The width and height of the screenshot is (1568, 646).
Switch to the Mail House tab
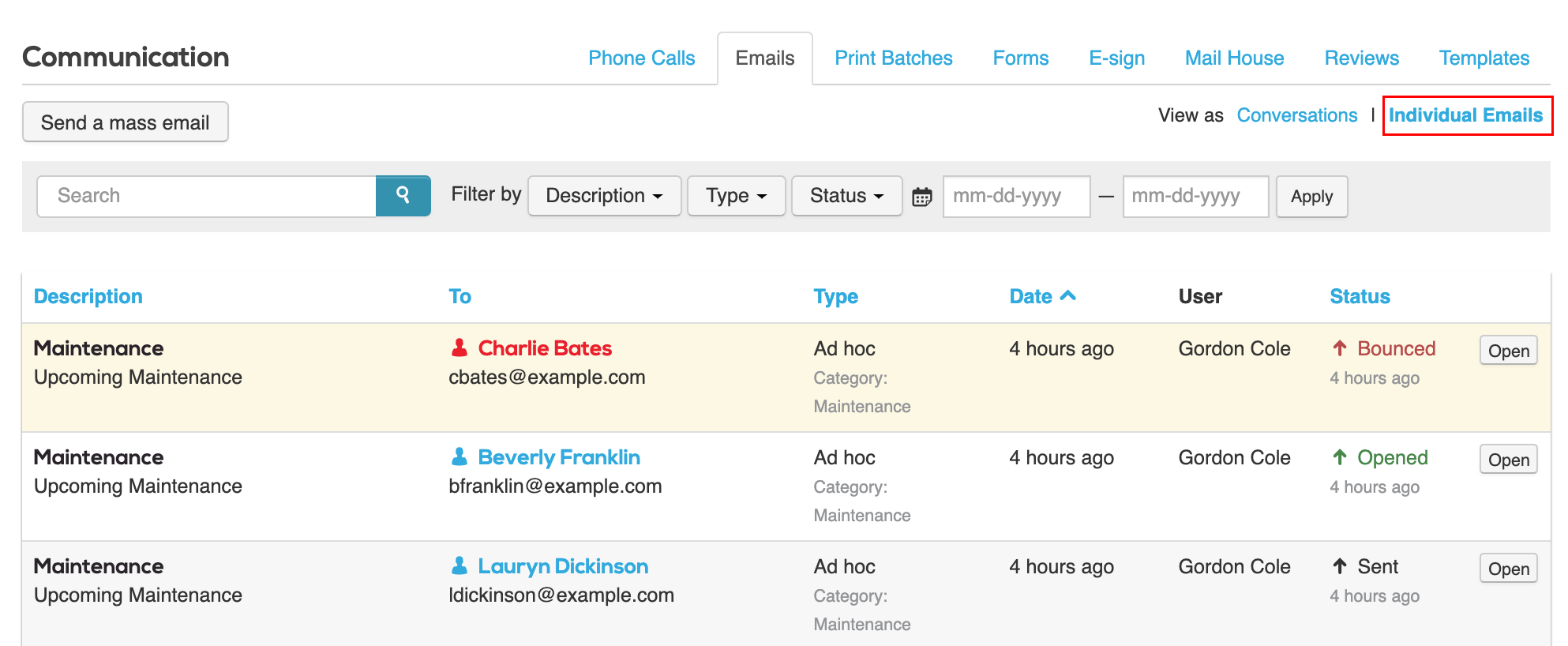coord(1234,58)
